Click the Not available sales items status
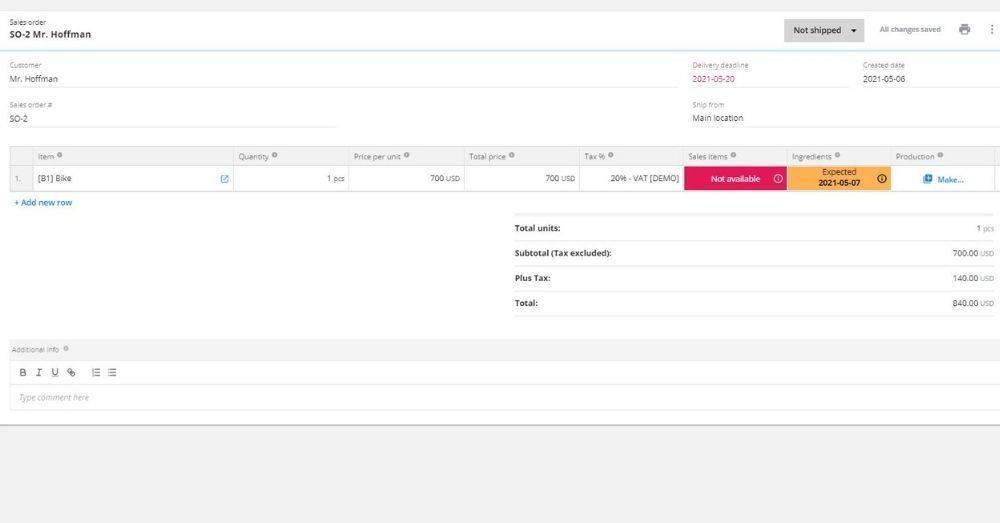The image size is (1000, 523). (x=735, y=179)
